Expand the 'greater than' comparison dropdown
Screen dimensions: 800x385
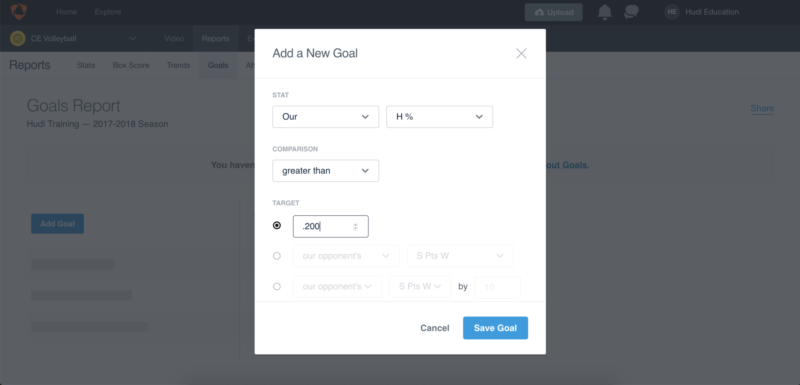click(x=326, y=171)
